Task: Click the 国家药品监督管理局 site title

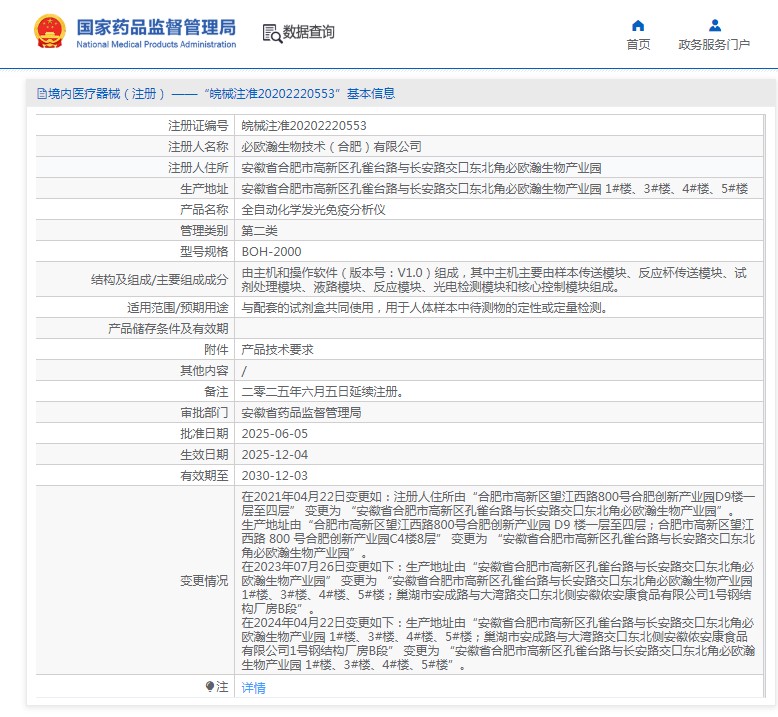Action: pyautogui.click(x=156, y=27)
